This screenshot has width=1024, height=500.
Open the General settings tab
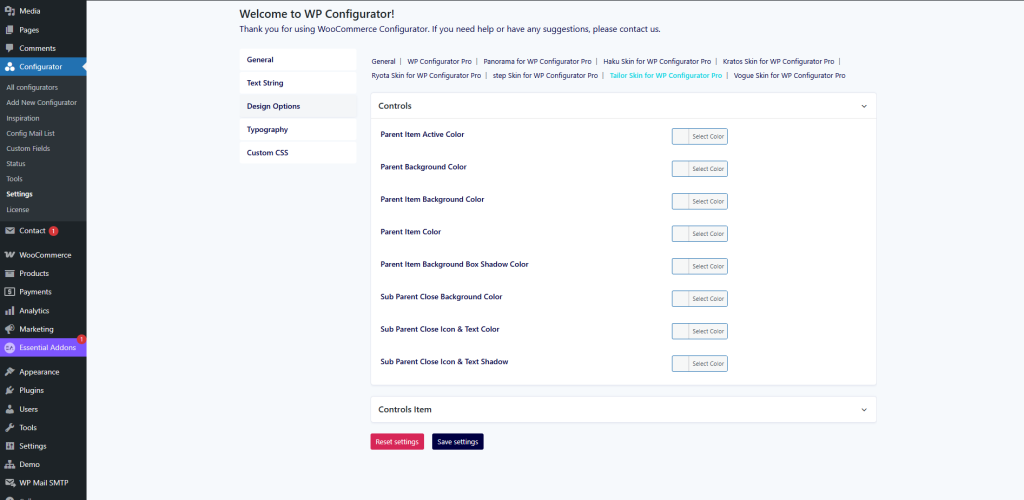click(298, 59)
